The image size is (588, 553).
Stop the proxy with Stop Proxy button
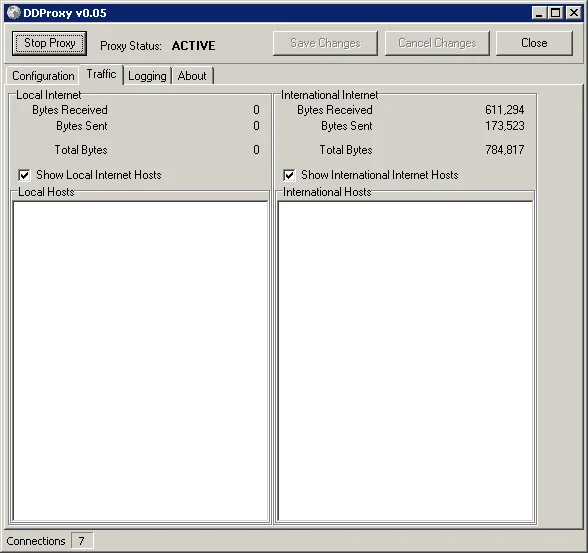click(x=50, y=43)
